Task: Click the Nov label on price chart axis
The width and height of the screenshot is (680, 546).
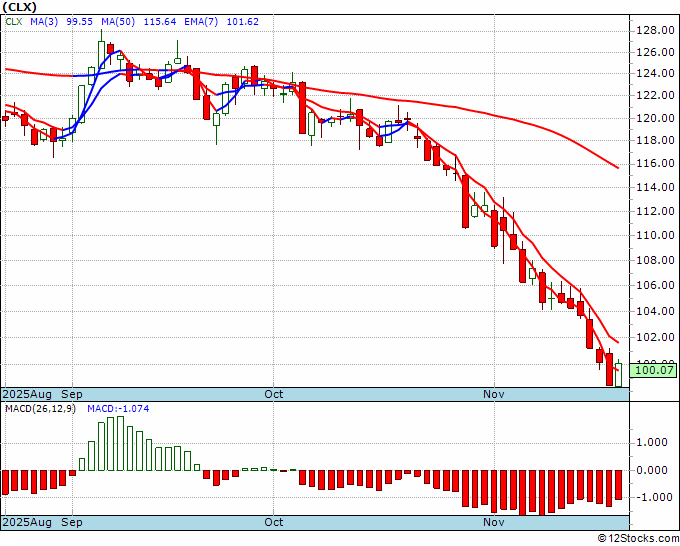Action: pos(494,394)
